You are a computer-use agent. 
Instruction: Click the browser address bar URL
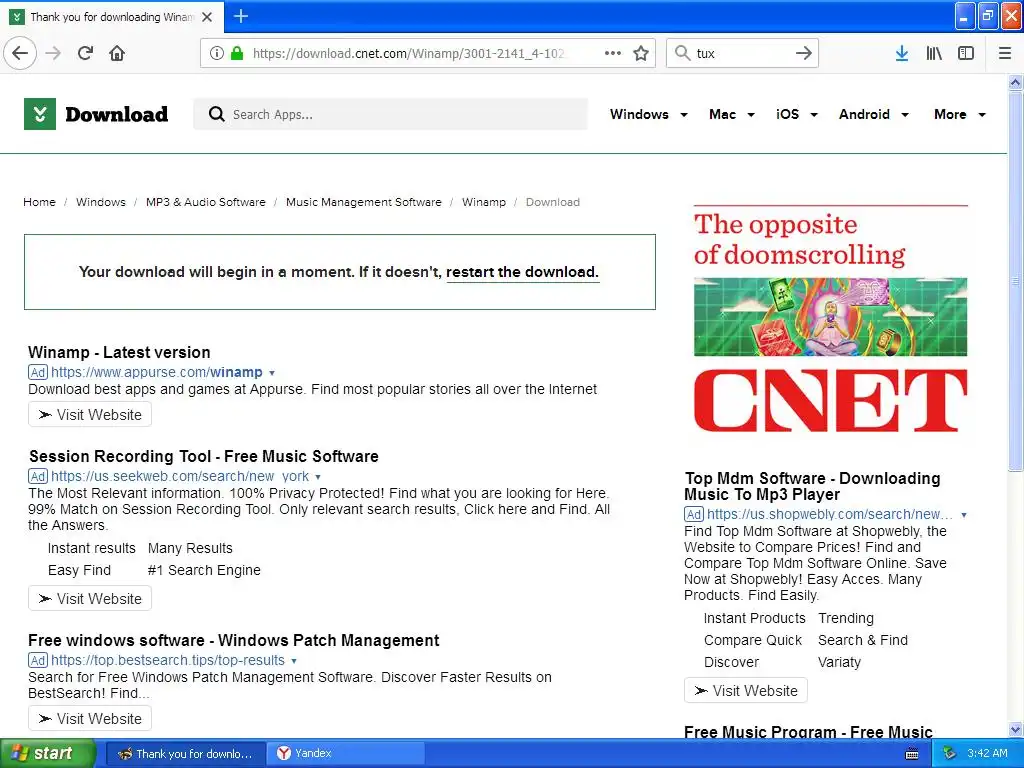pyautogui.click(x=408, y=53)
